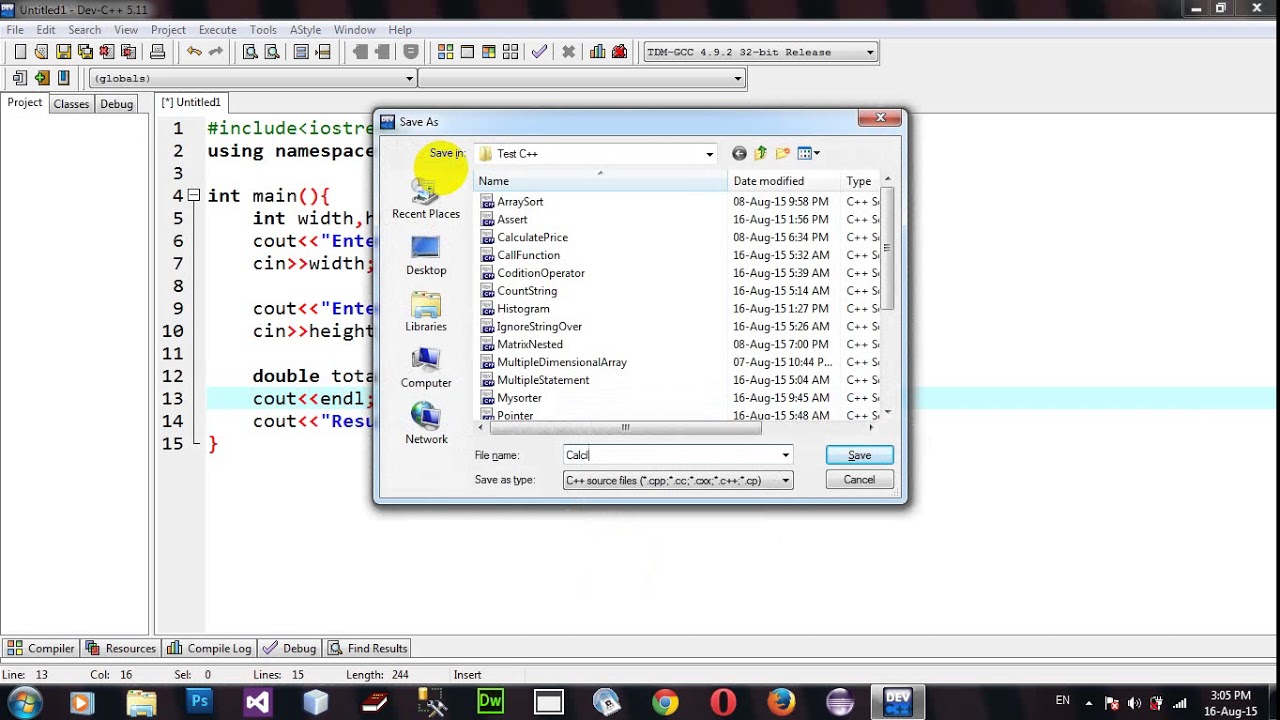Collapse the code fold on line 4
This screenshot has height=720, width=1280.
194,196
